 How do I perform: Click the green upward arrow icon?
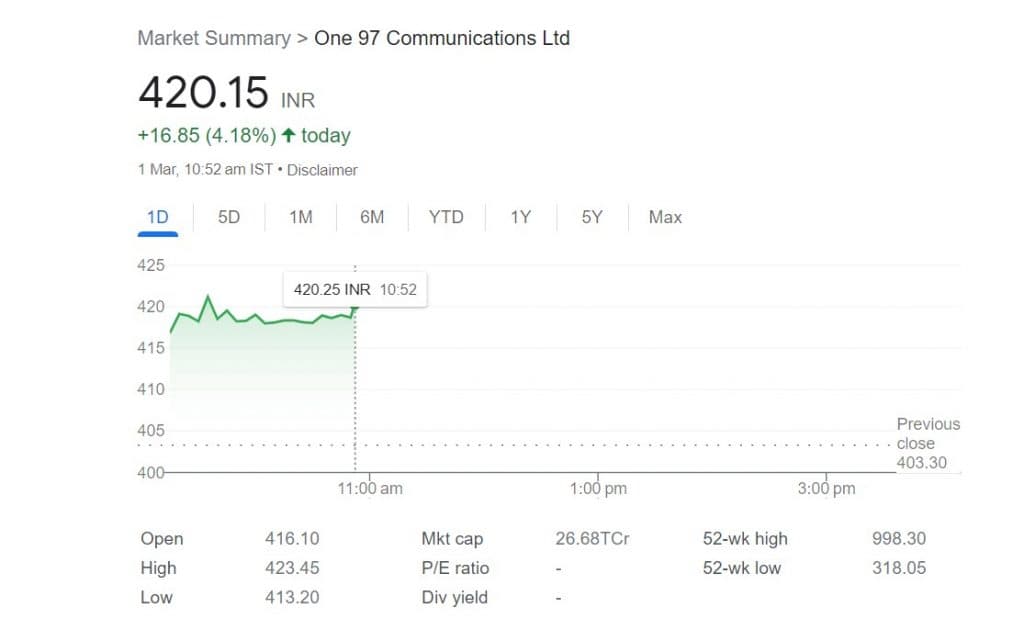coord(289,135)
